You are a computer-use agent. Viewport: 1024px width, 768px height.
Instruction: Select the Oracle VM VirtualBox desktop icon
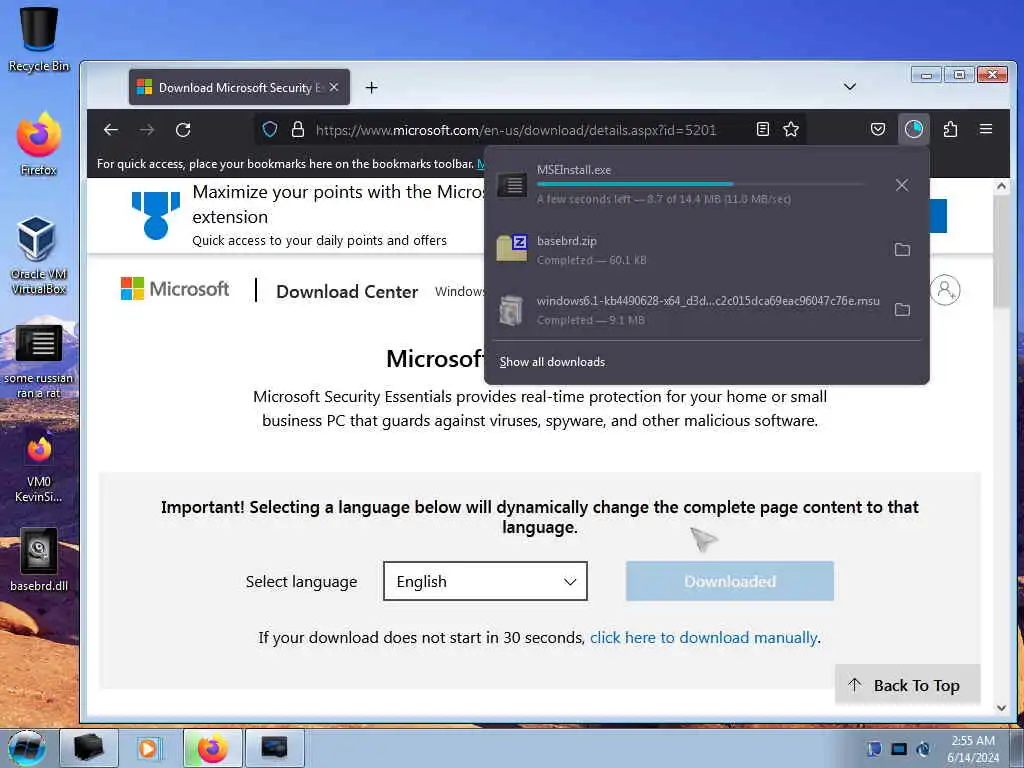pos(38,255)
